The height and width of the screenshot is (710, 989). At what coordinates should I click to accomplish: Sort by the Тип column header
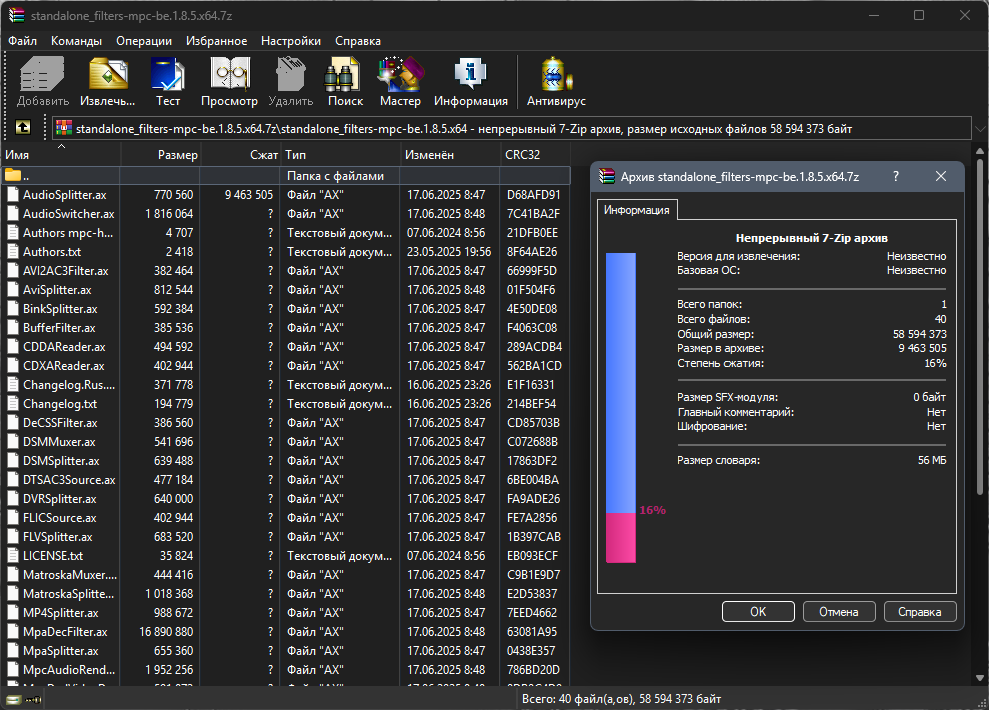(x=340, y=154)
